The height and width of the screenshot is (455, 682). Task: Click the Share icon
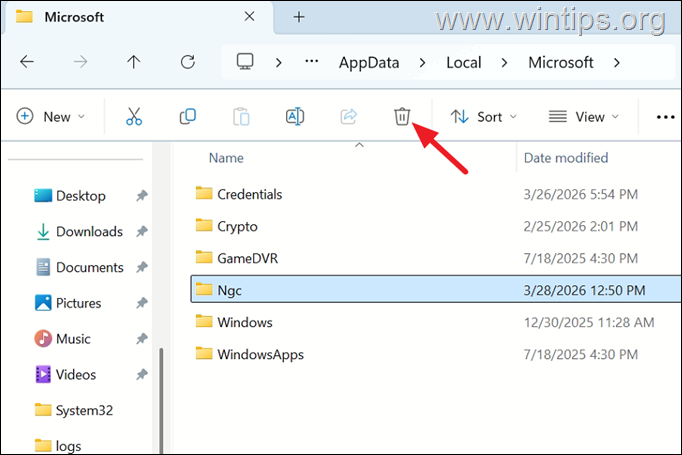pyautogui.click(x=348, y=117)
